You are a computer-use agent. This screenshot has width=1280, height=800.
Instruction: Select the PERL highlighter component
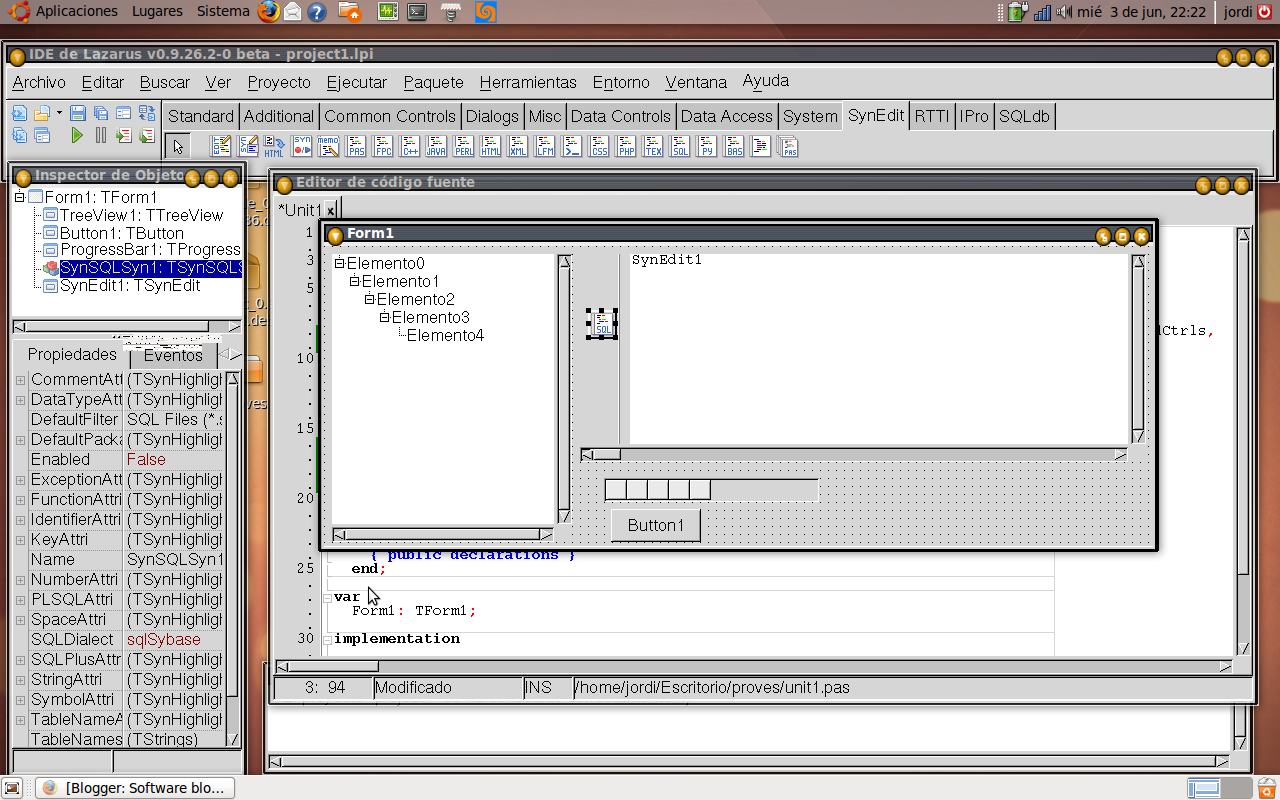click(x=464, y=147)
